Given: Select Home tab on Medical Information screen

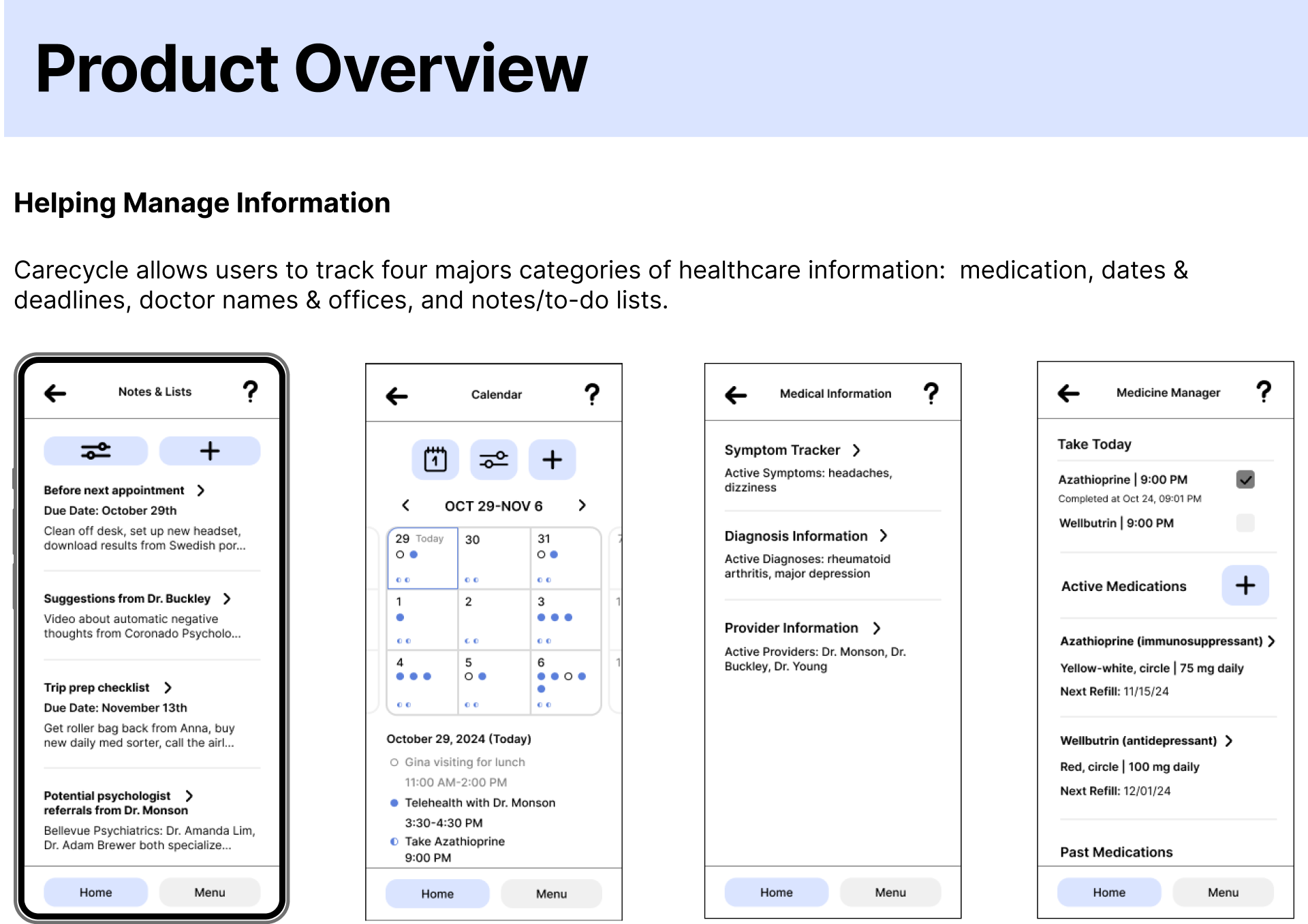Looking at the screenshot, I should (x=776, y=892).
